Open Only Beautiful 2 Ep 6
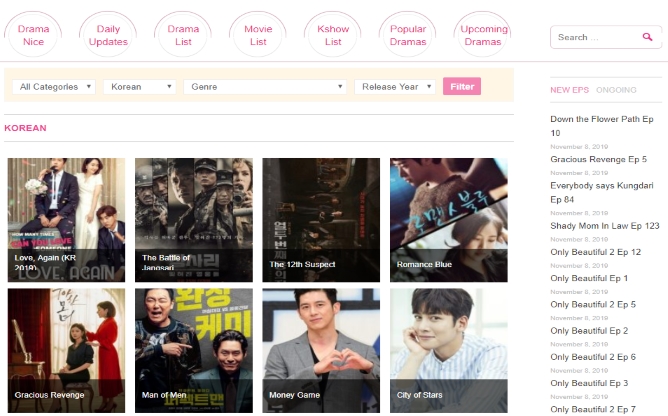The width and height of the screenshot is (668, 416). [593, 357]
